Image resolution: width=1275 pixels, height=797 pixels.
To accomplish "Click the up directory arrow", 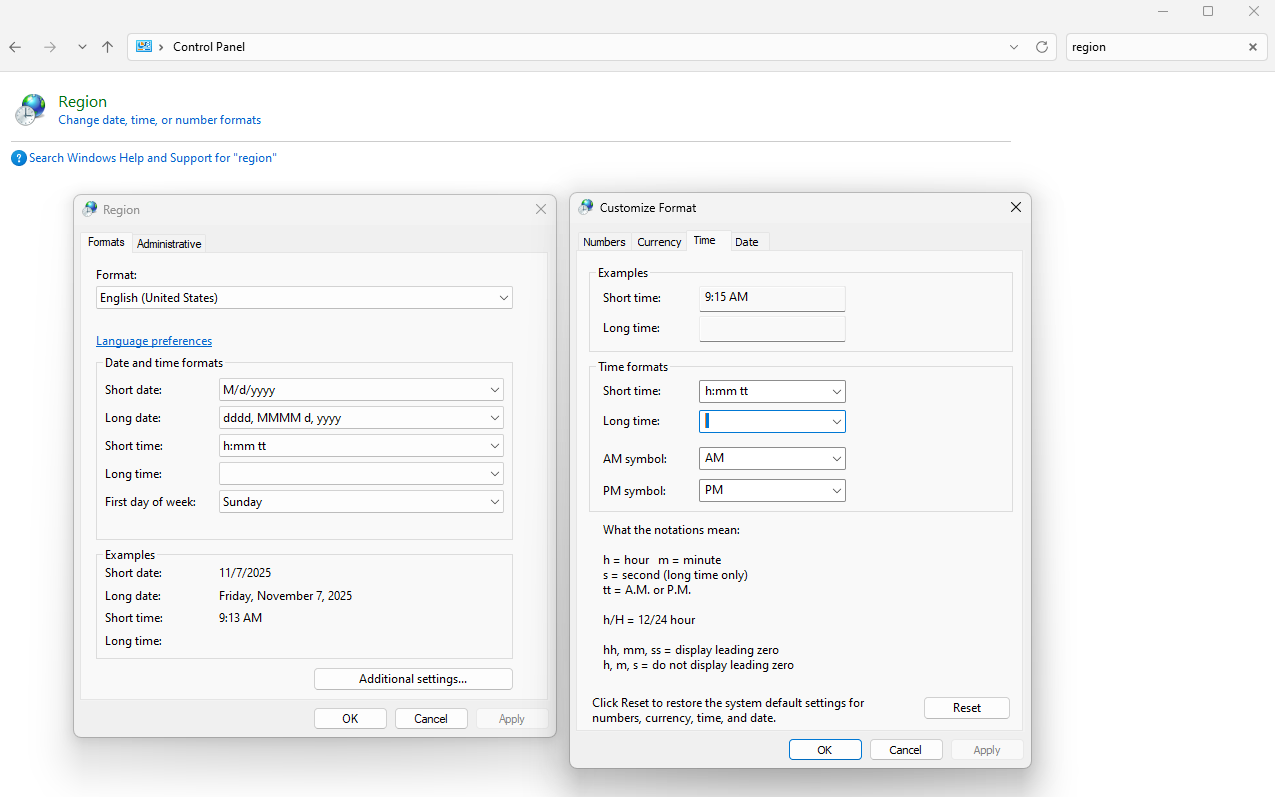I will 108,47.
